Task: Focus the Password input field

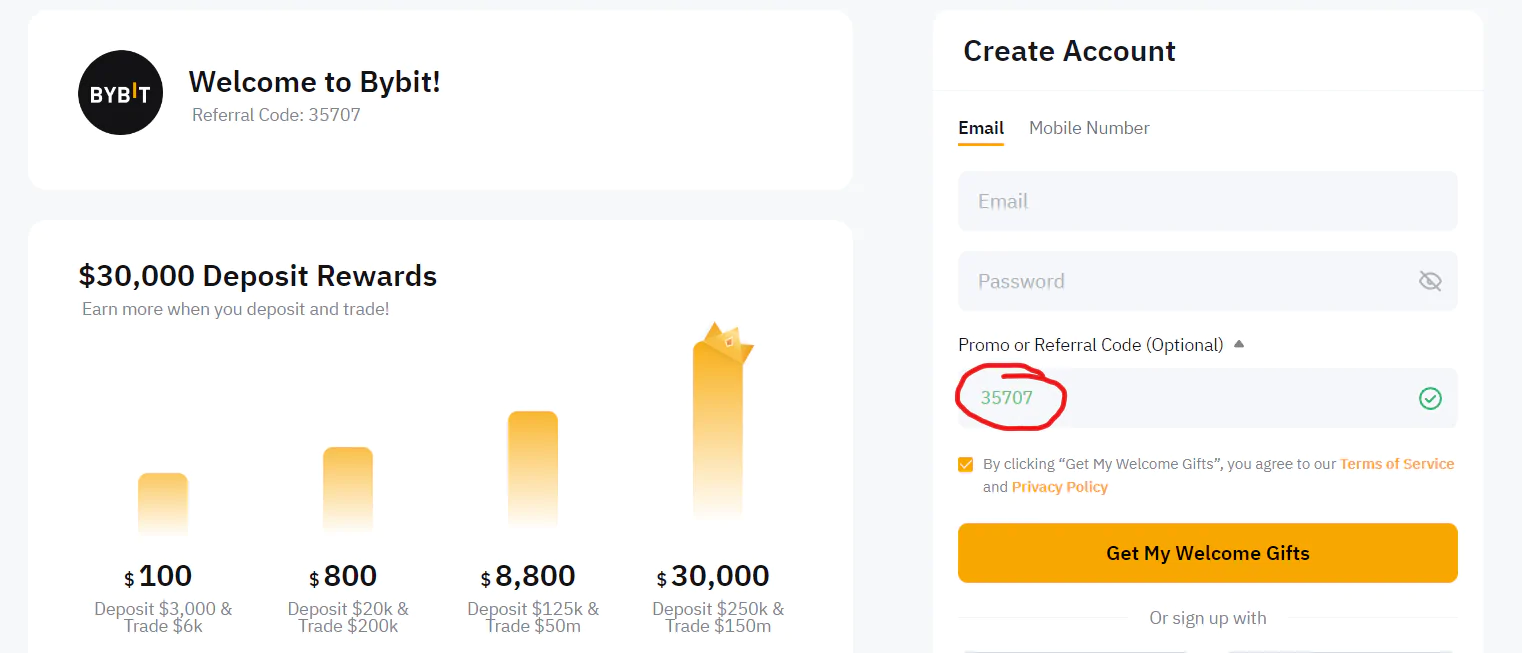Action: [x=1207, y=281]
